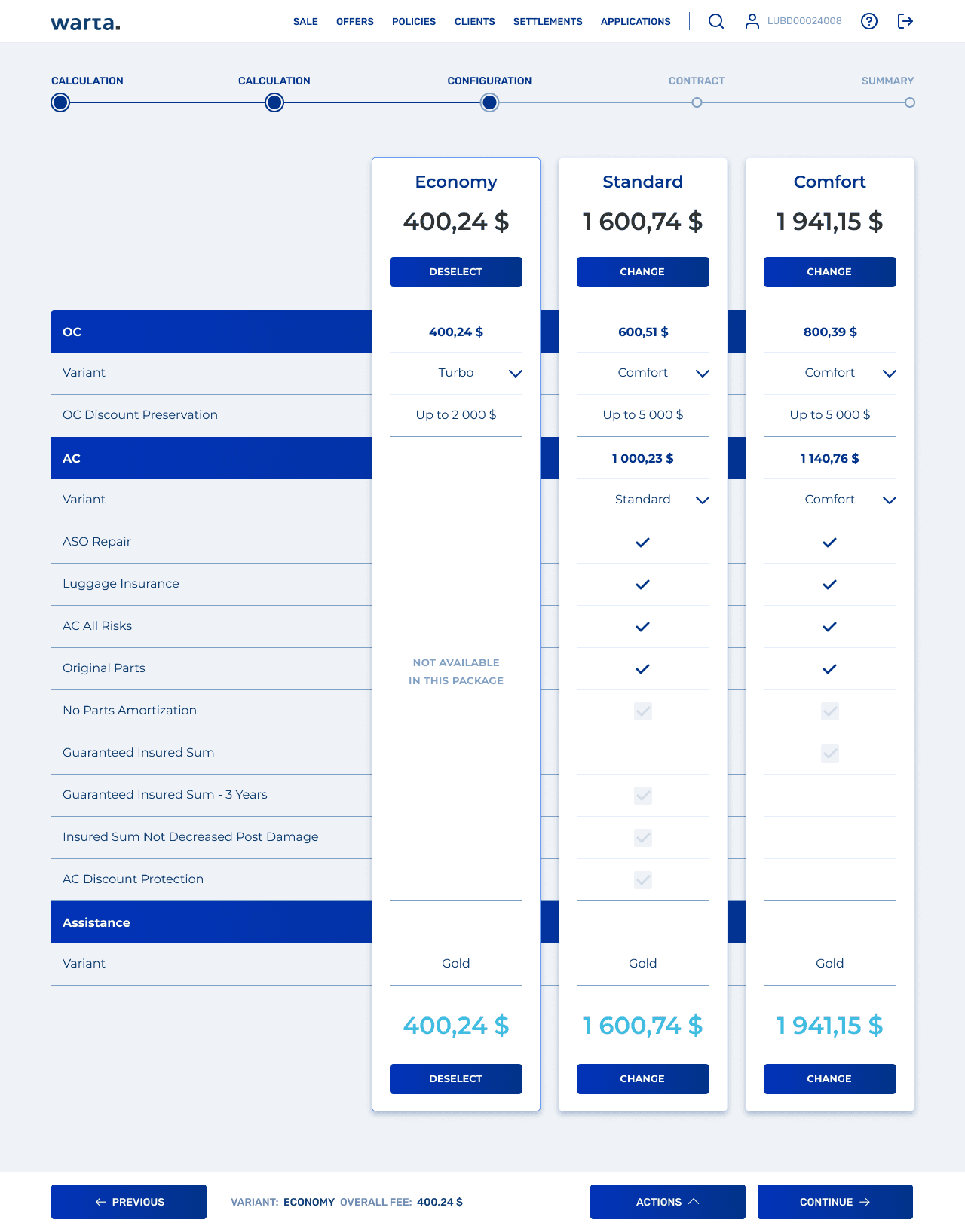
Task: Open the search magnifier icon
Action: (716, 21)
